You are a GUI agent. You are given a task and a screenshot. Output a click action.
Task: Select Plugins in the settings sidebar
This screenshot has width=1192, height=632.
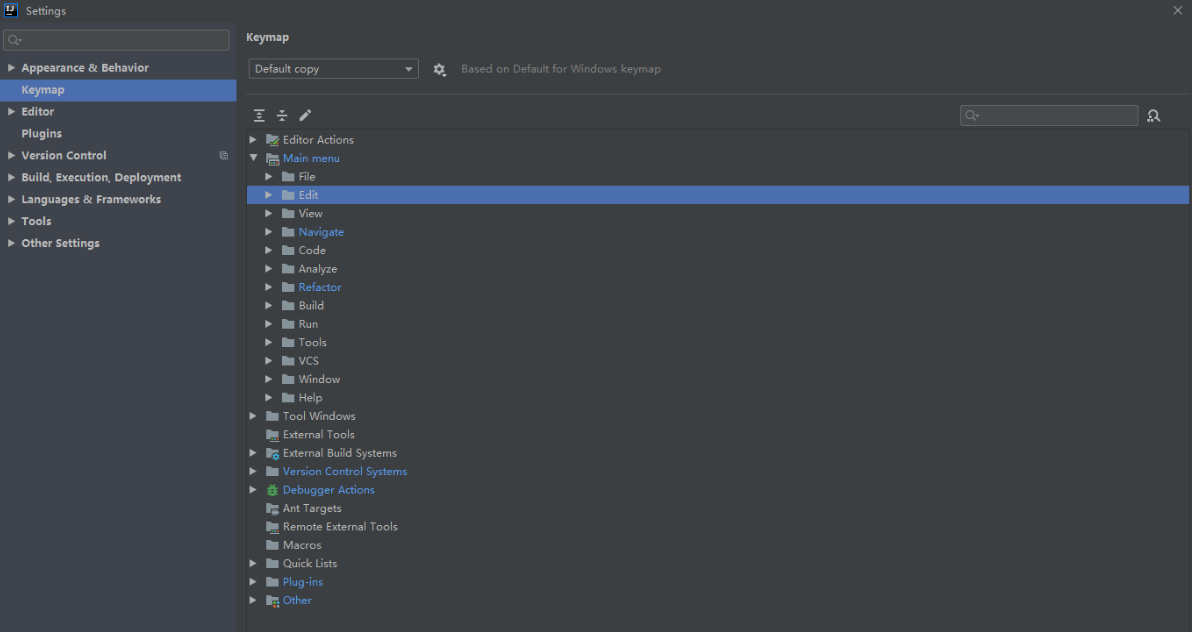pos(42,133)
